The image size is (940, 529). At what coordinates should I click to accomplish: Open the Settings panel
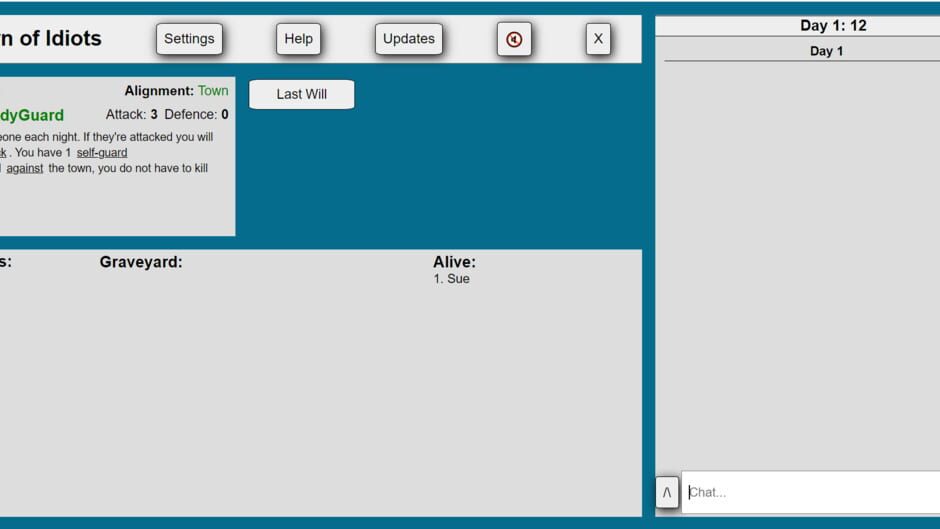189,39
